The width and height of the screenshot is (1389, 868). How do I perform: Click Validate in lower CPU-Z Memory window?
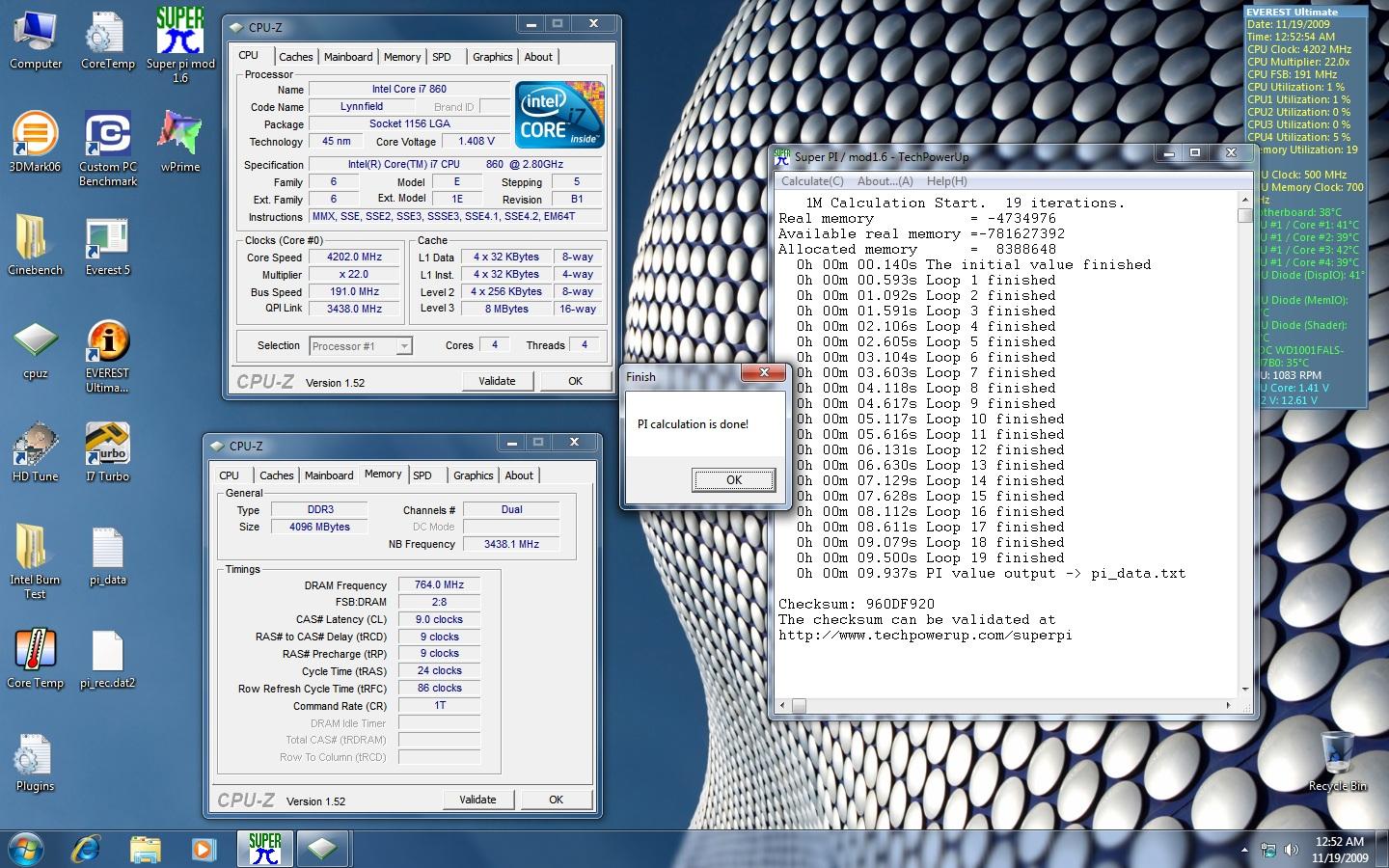coord(477,800)
